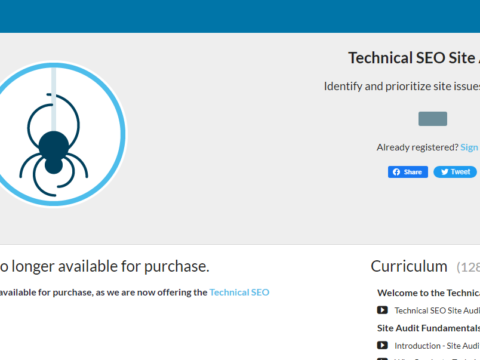Open the Technical SEO link in description

pos(239,292)
